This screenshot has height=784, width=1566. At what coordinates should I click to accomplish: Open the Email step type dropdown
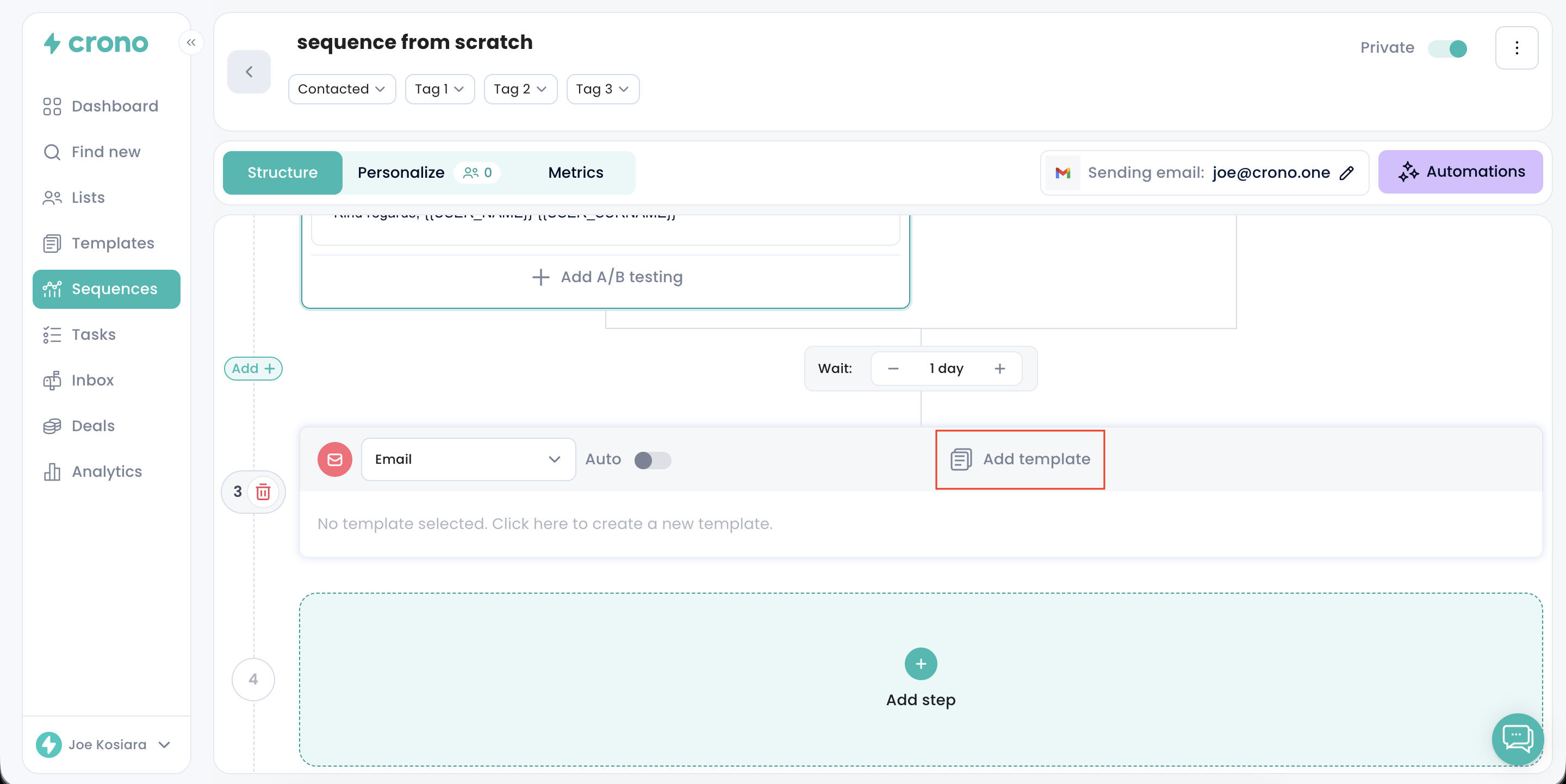tap(468, 459)
